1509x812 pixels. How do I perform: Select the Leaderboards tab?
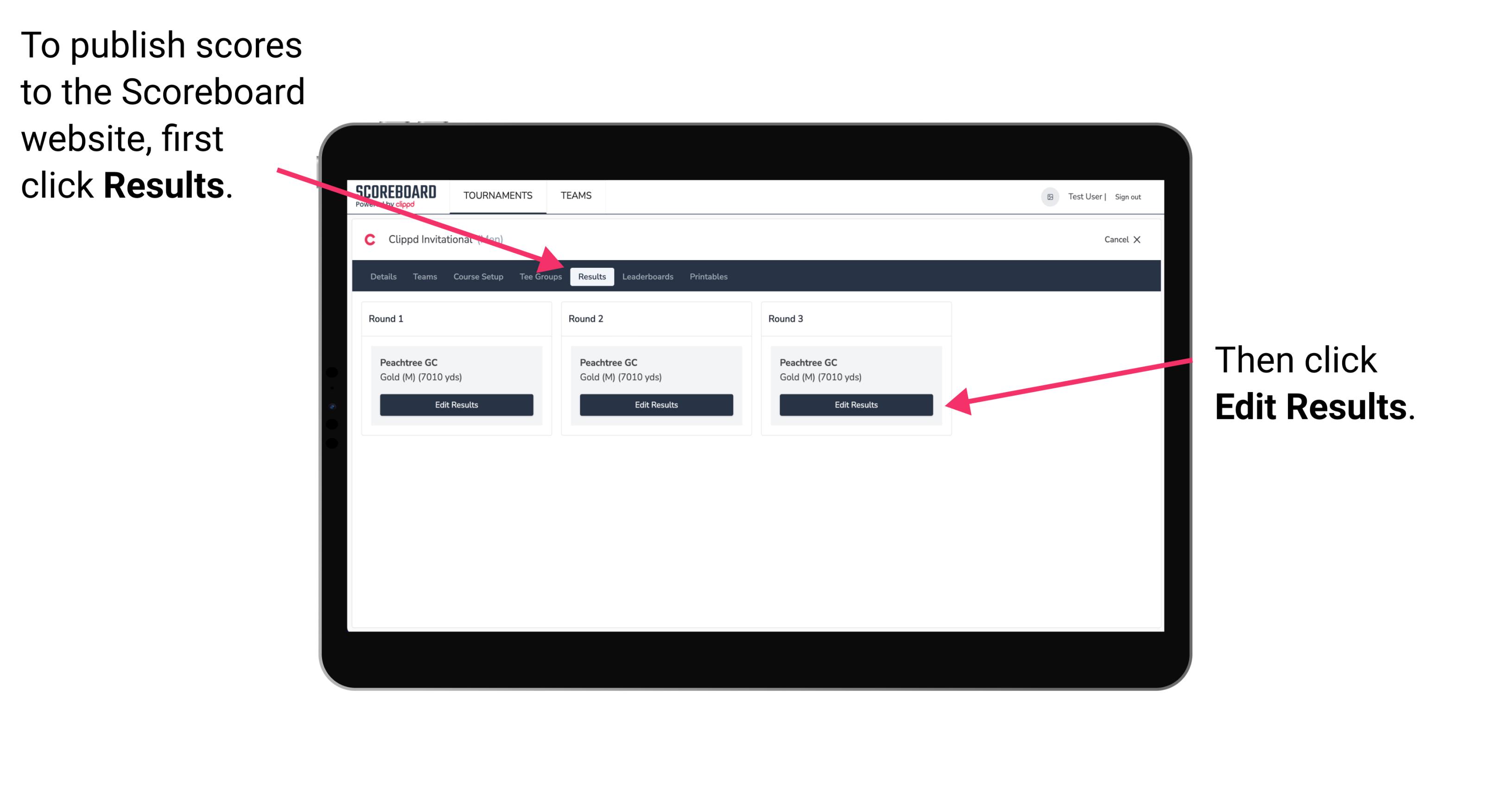point(648,276)
